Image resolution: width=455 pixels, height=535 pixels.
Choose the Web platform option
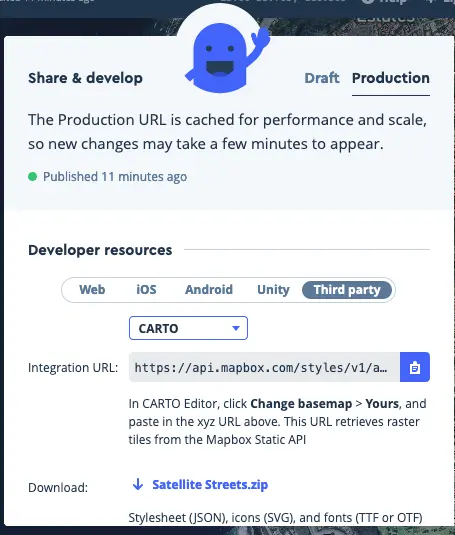click(x=92, y=290)
